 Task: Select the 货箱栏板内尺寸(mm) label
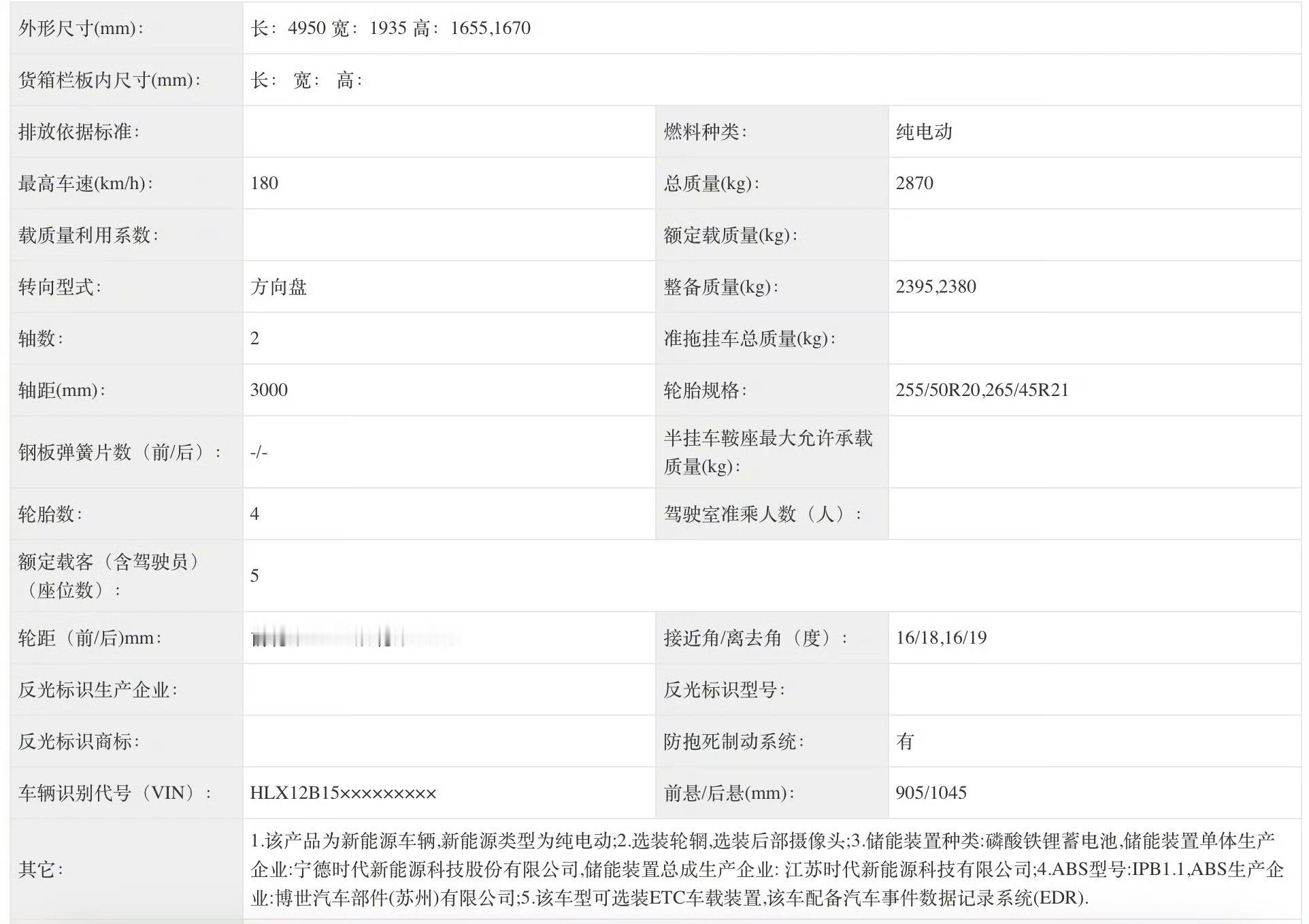(x=110, y=80)
